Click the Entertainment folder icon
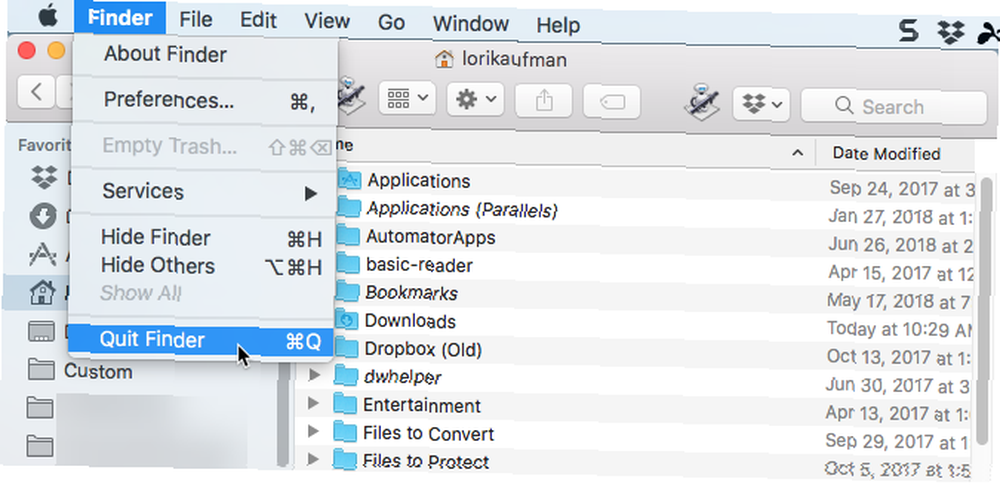The height and width of the screenshot is (485, 1000). tap(344, 405)
